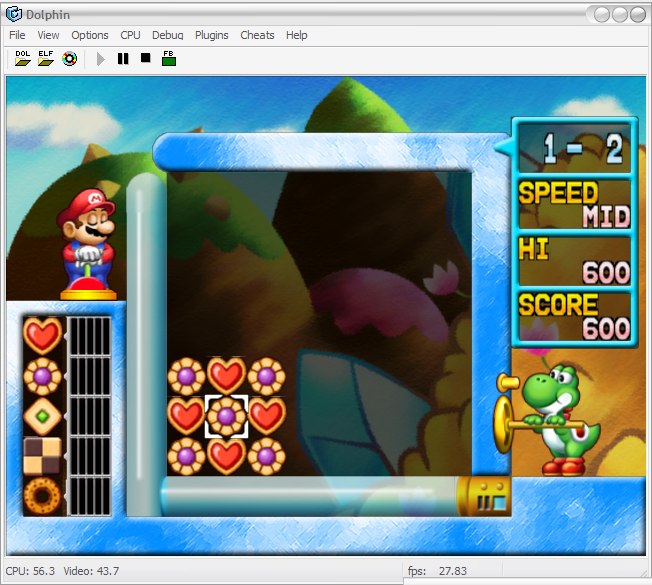Screen dimensions: 652x585
Task: Click the bottom-right flower cookie in grid
Action: [x=267, y=456]
